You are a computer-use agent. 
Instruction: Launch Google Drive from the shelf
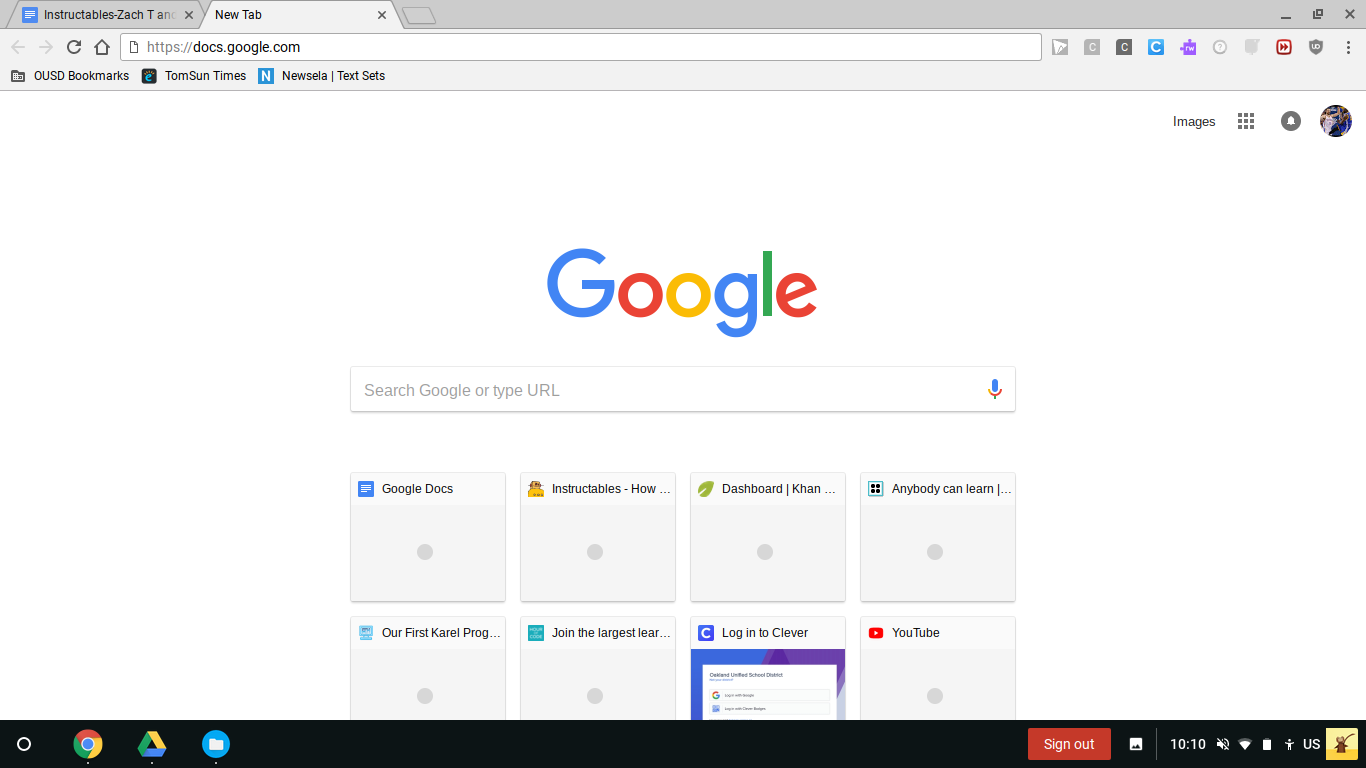[x=152, y=744]
